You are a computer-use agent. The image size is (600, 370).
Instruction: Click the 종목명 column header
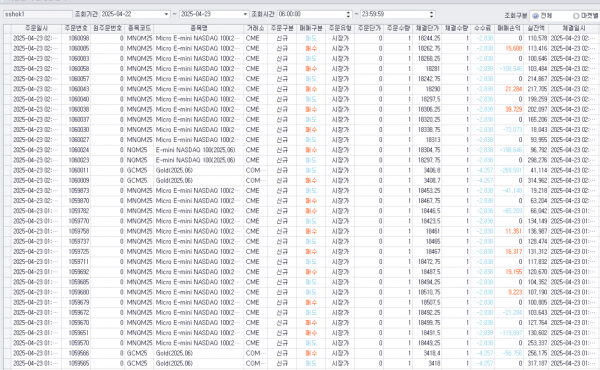click(x=199, y=28)
